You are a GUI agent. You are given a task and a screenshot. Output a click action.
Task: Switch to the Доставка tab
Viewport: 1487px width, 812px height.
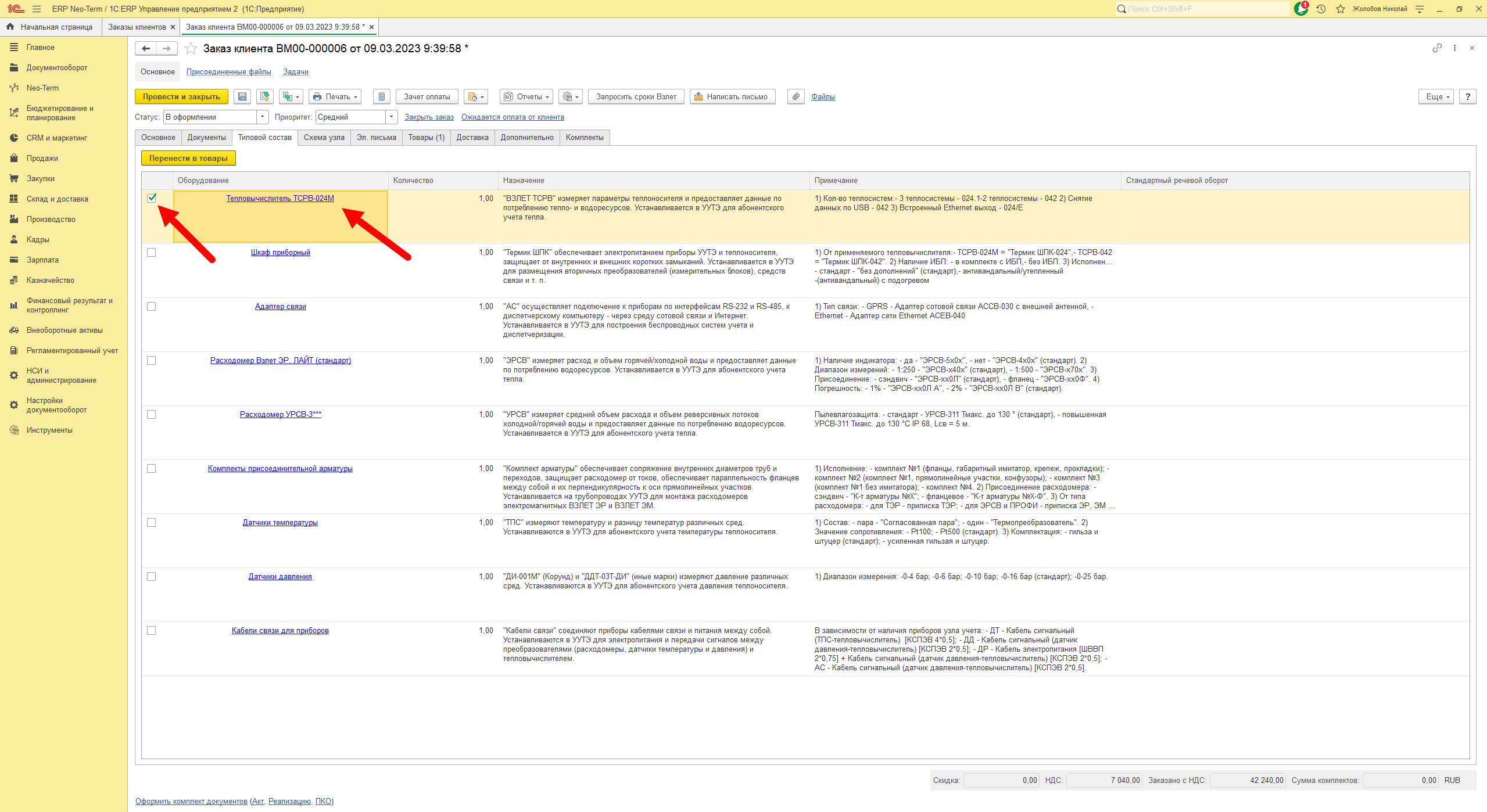[472, 138]
